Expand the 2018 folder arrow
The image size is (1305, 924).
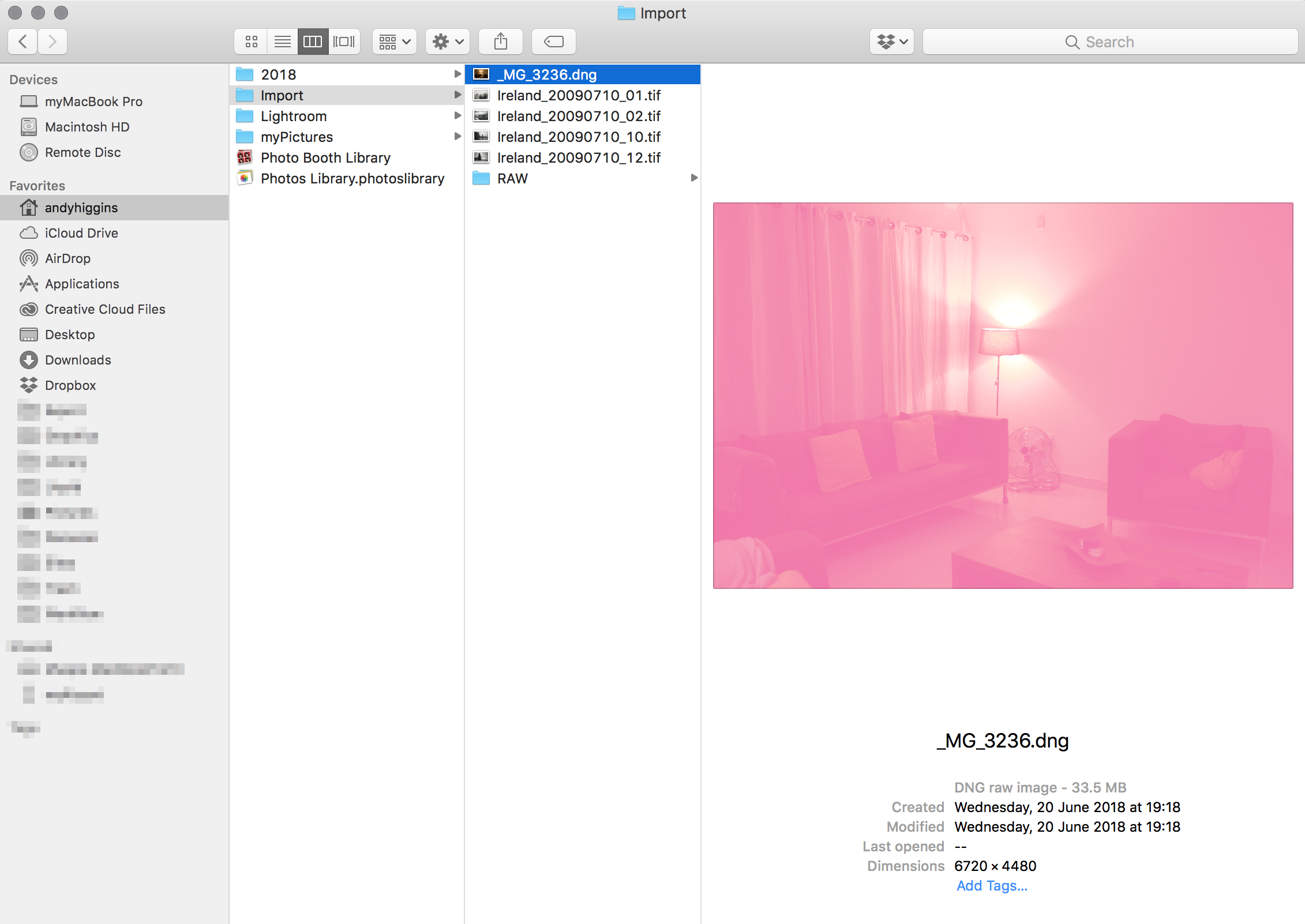tap(457, 74)
